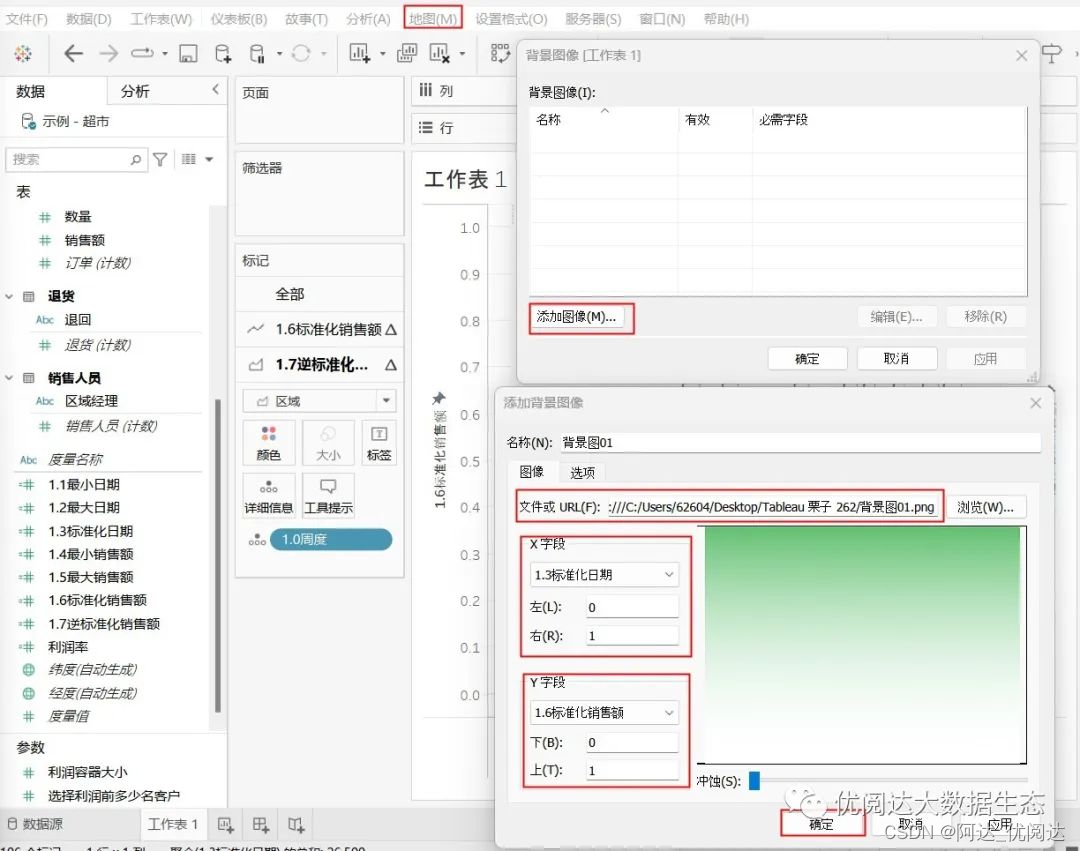The image size is (1080, 851).
Task: Open the X 字段 1.3标准化日期 dropdown
Action: click(x=669, y=574)
